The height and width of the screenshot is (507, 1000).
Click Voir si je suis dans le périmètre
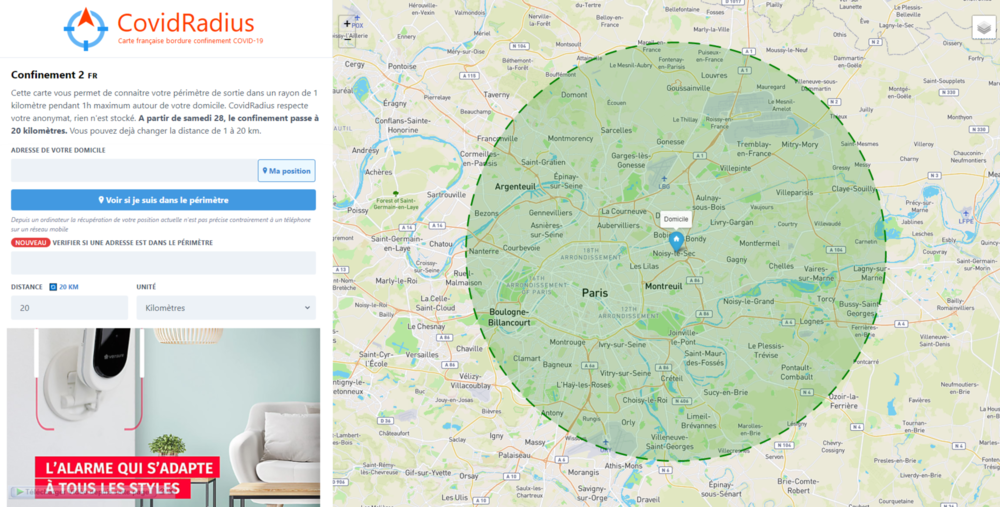click(163, 200)
